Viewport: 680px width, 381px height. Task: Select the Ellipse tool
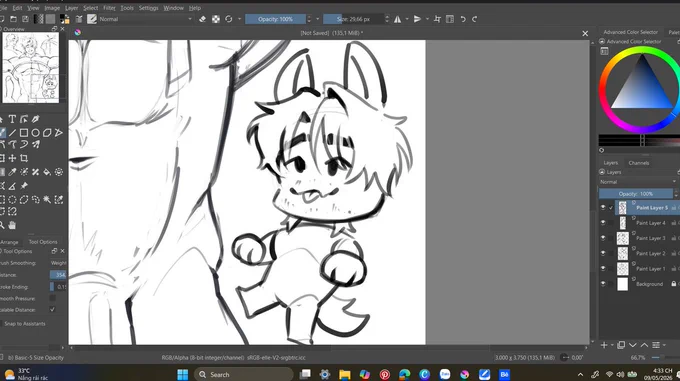[x=36, y=133]
